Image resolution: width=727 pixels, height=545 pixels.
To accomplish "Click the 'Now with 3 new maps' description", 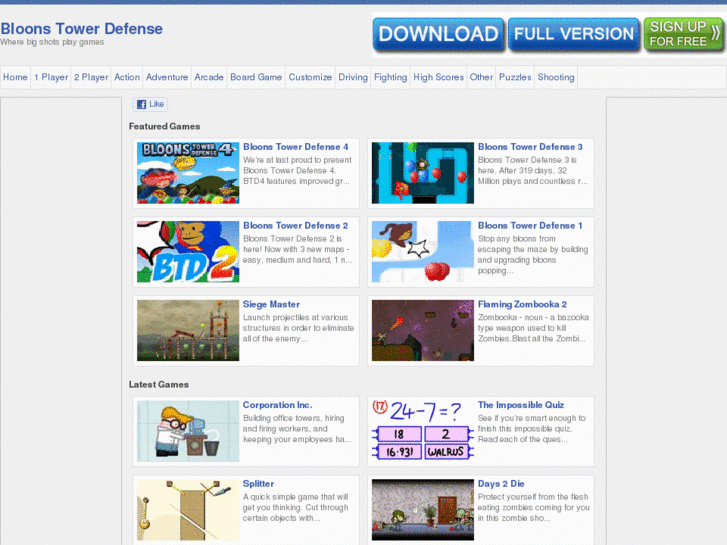I will 297,250.
